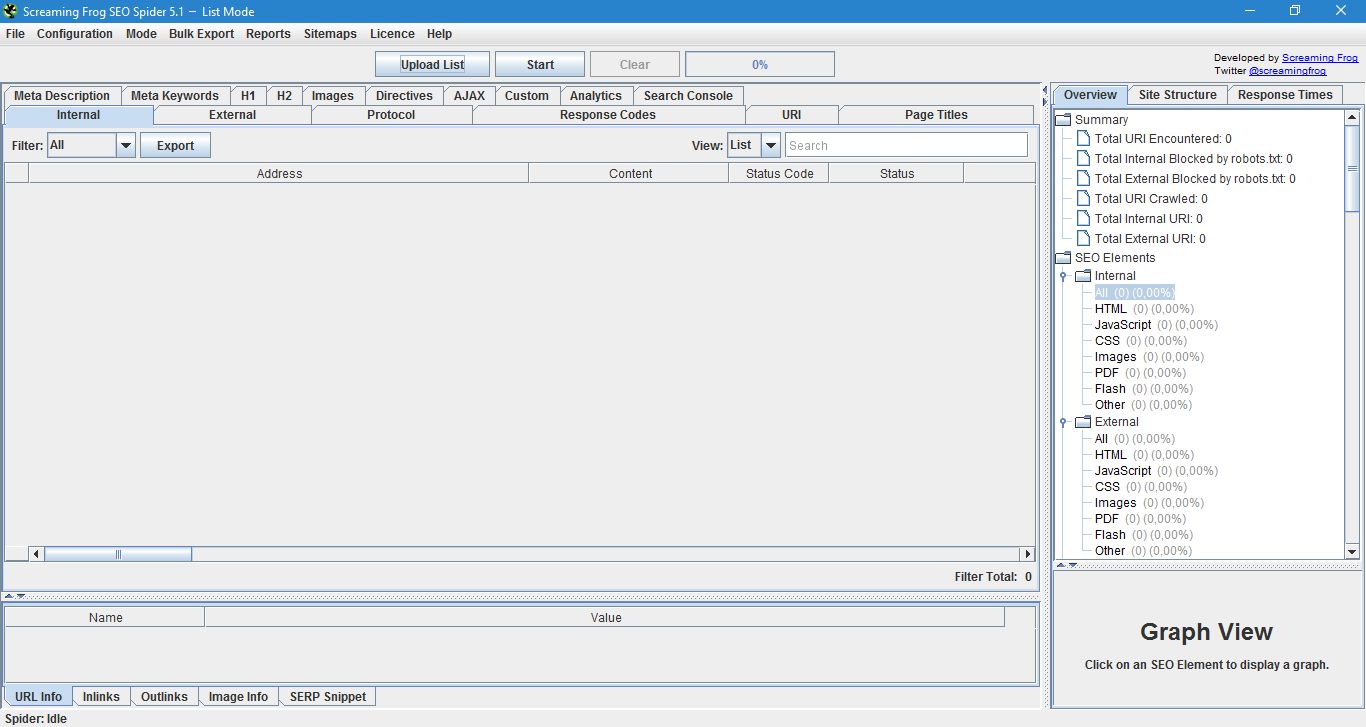Switch to the H2 tab
The width and height of the screenshot is (1366, 727).
pyautogui.click(x=285, y=96)
